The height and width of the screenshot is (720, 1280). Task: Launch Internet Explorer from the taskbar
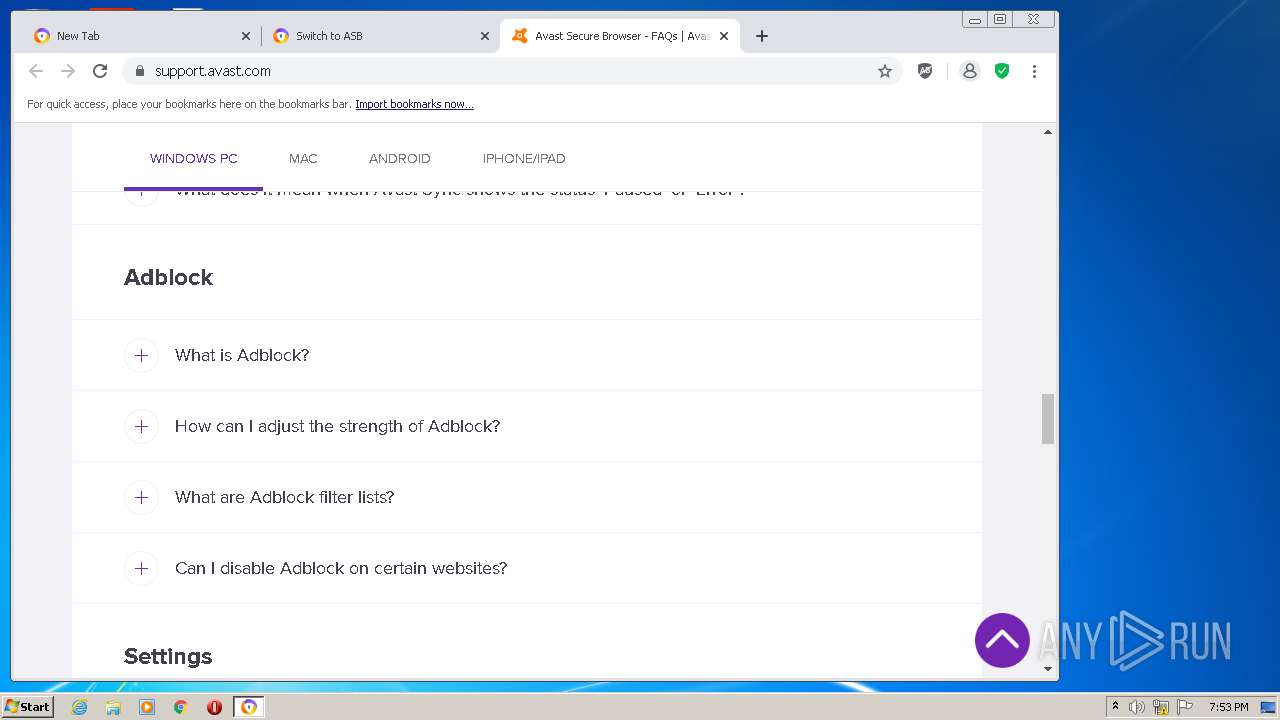[x=80, y=707]
